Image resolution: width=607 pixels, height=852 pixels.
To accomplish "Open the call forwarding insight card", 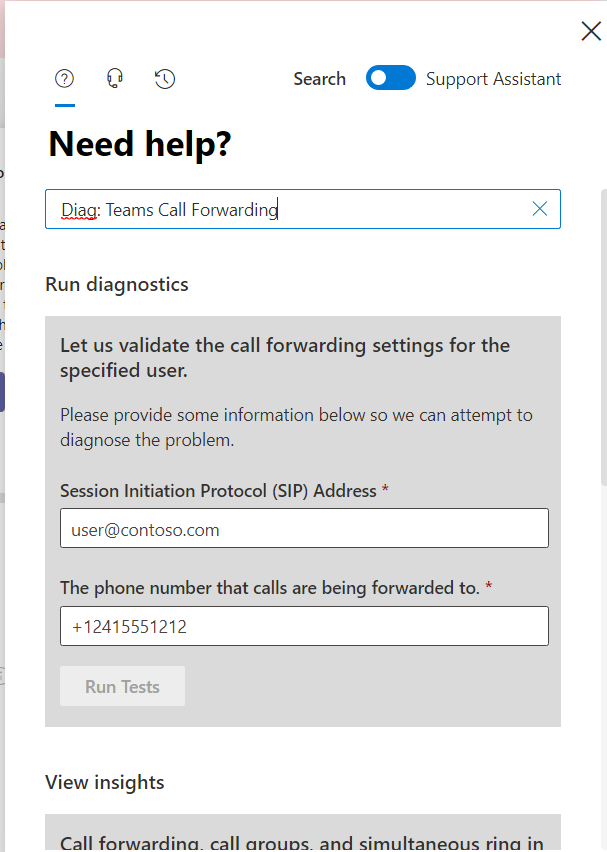I will pos(302,840).
